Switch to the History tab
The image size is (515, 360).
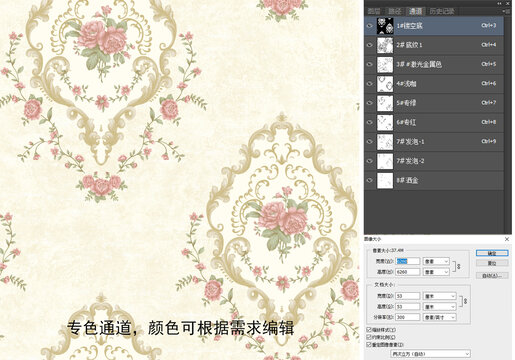442,11
